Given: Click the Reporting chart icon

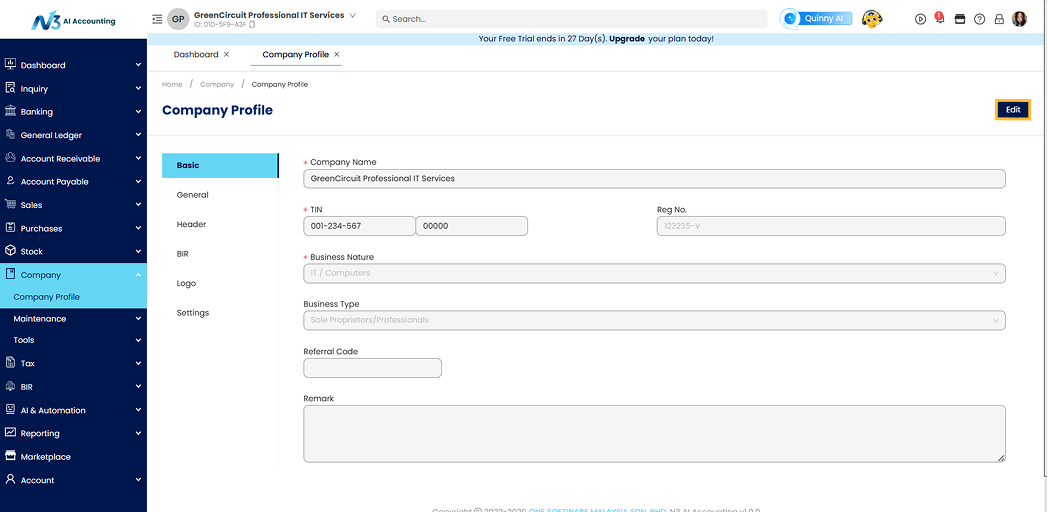Looking at the screenshot, I should pos(10,432).
